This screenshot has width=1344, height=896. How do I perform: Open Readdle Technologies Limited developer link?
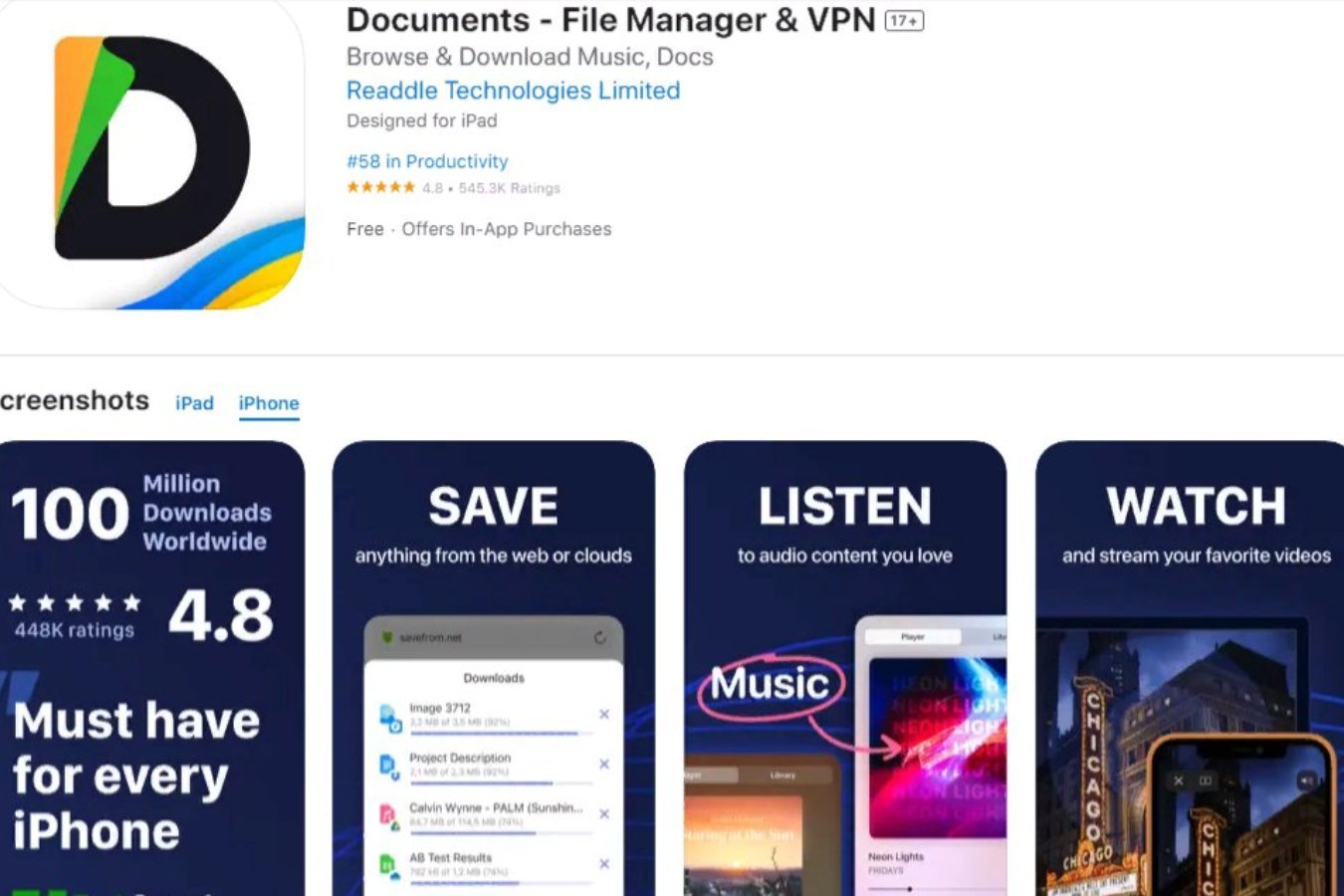[x=513, y=91]
